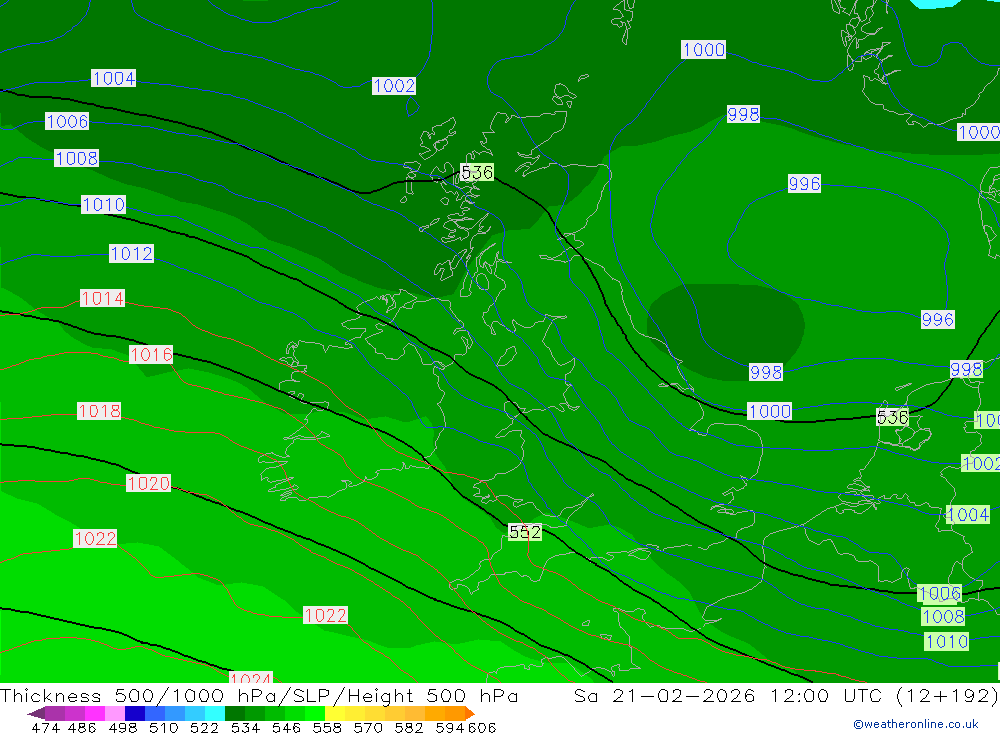Click the white-background 1010 isobar label
Image resolution: width=1000 pixels, height=733 pixels.
(x=103, y=204)
